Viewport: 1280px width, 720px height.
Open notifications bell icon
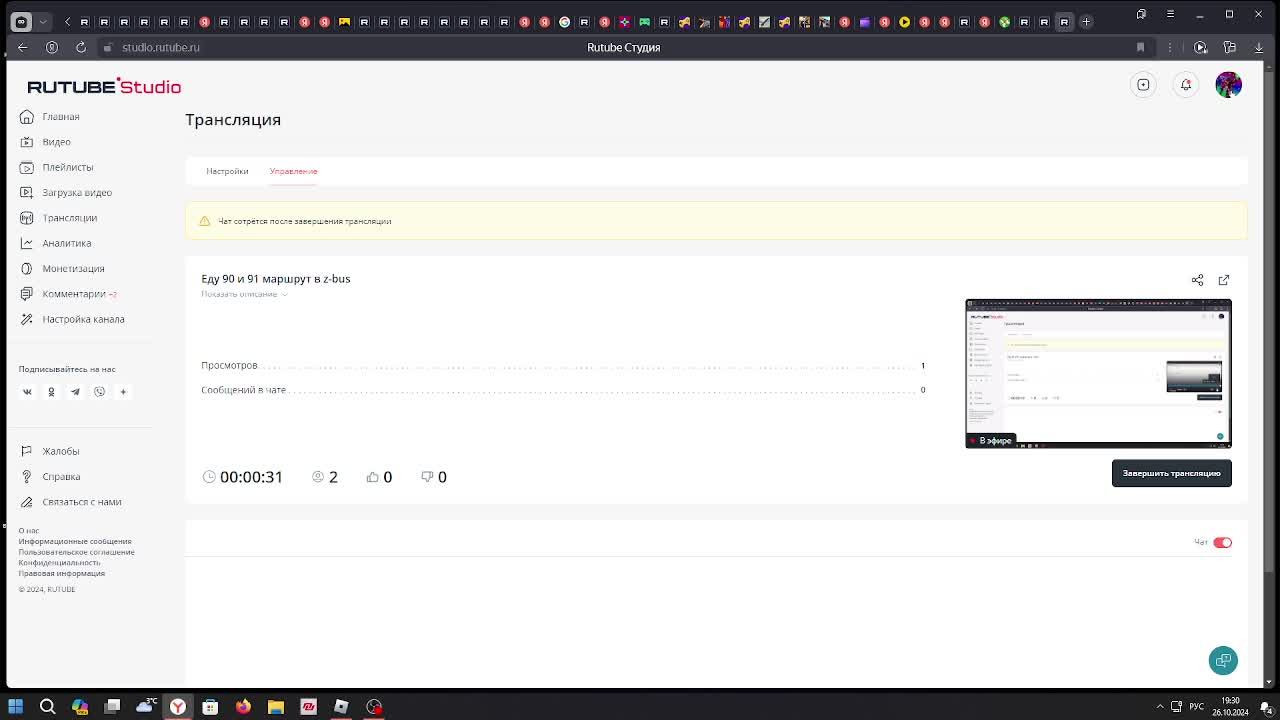pos(1186,85)
